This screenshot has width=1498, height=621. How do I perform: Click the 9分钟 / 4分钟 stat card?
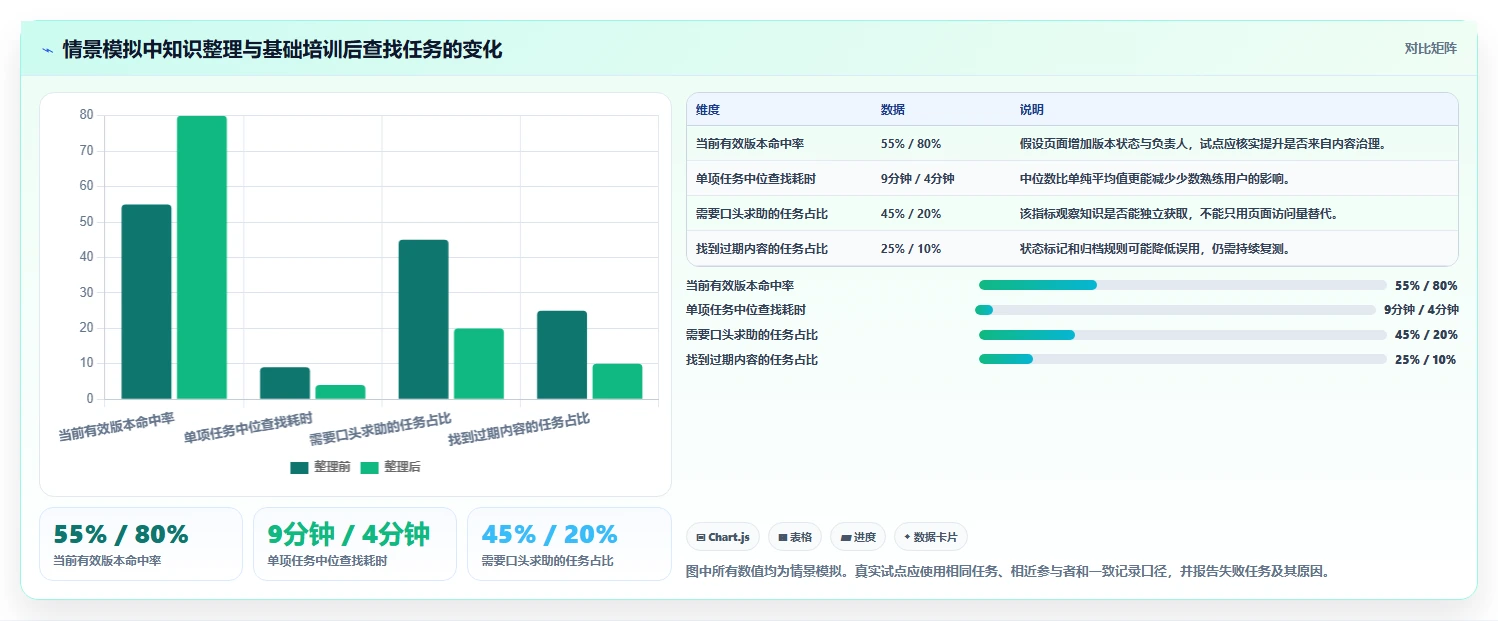coord(355,544)
